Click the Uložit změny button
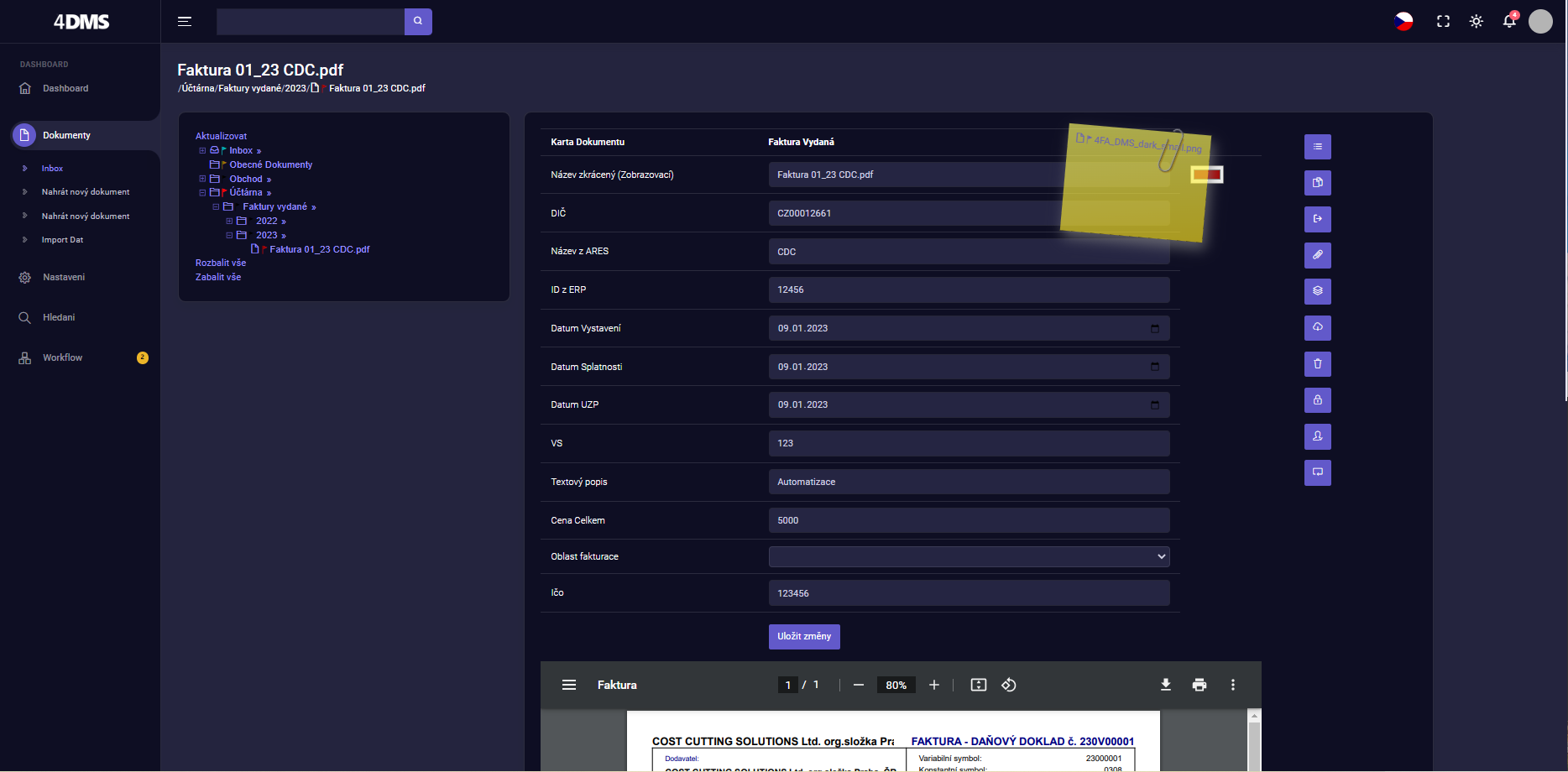 tap(803, 636)
